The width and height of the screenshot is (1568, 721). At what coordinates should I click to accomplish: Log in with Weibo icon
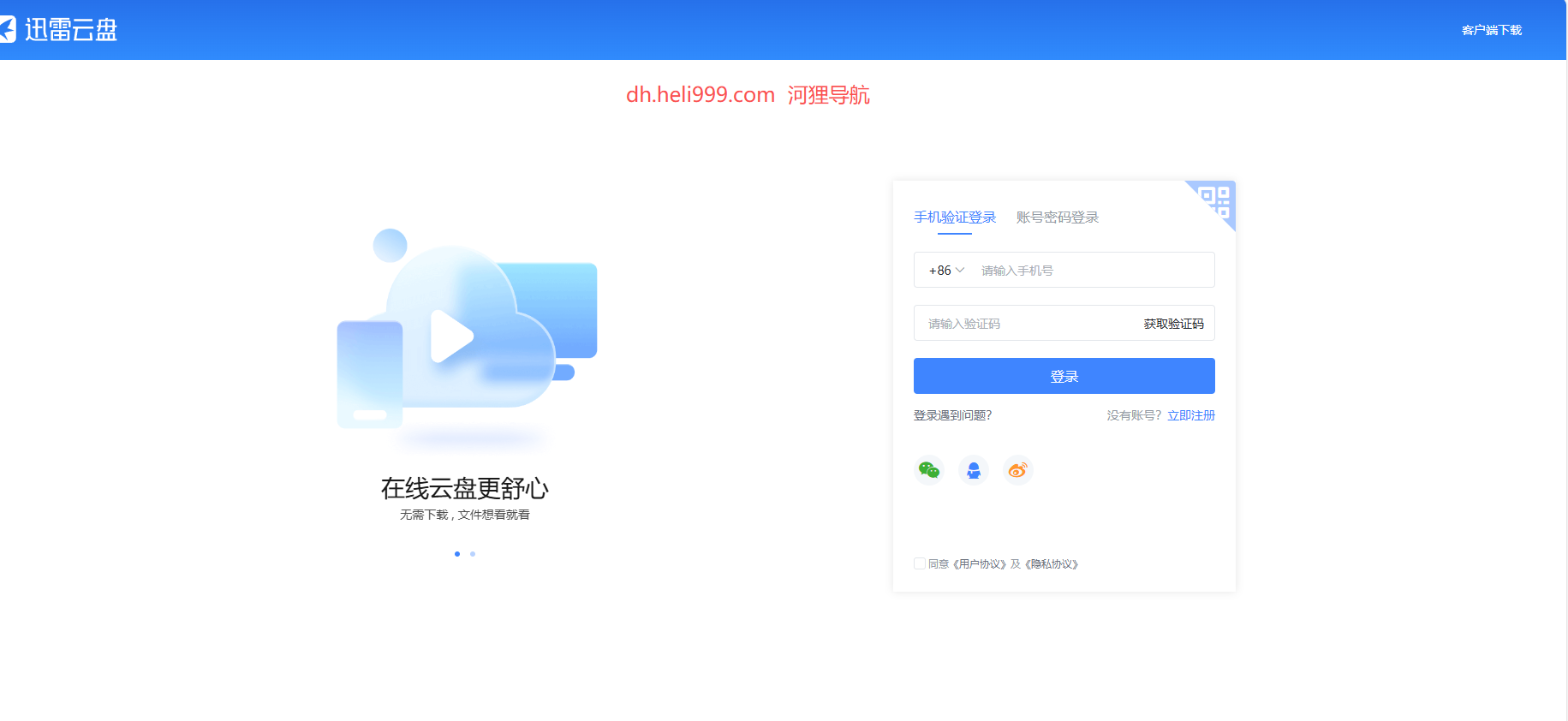[x=1018, y=470]
